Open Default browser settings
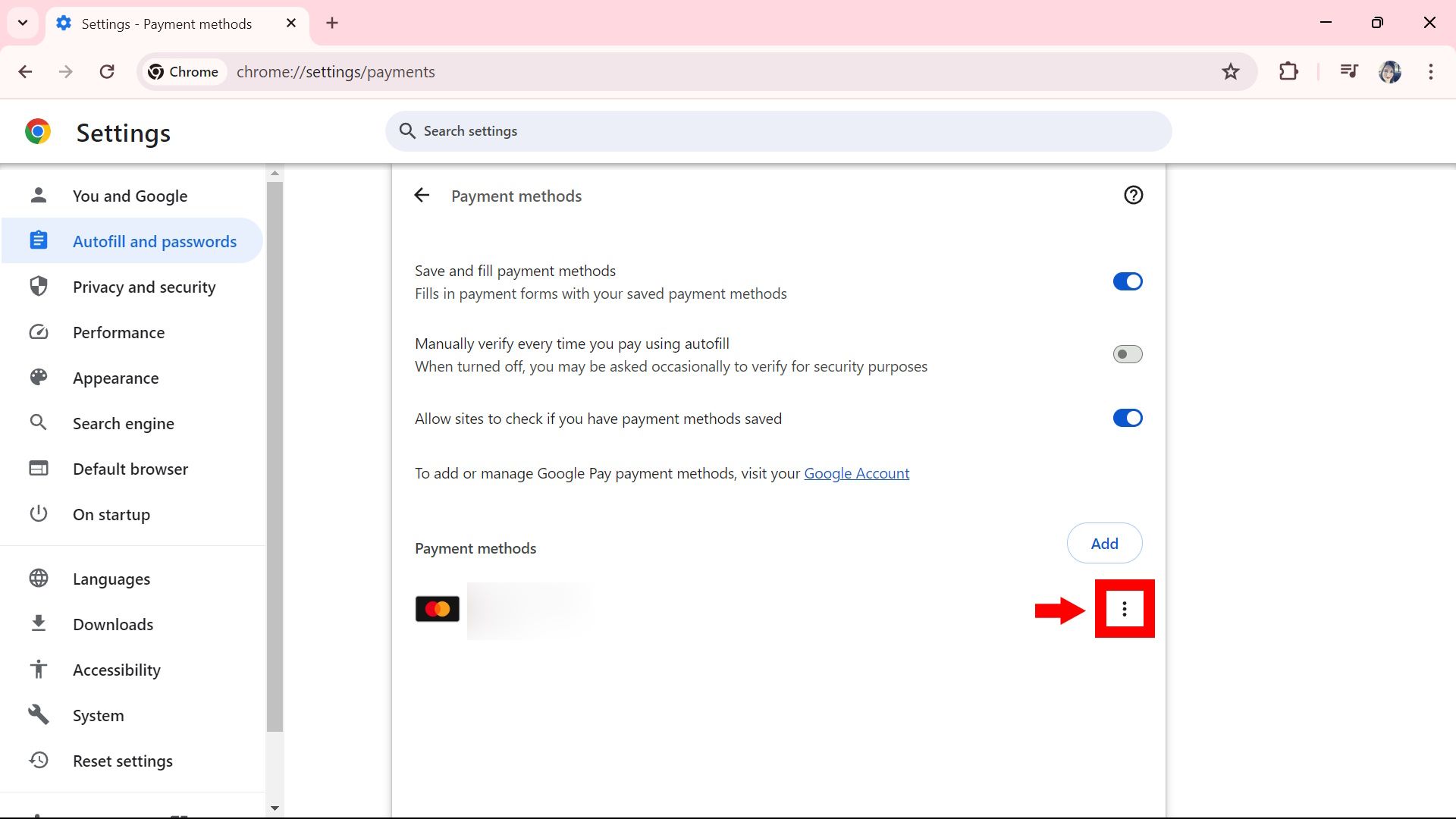The image size is (1456, 819). pos(133,469)
